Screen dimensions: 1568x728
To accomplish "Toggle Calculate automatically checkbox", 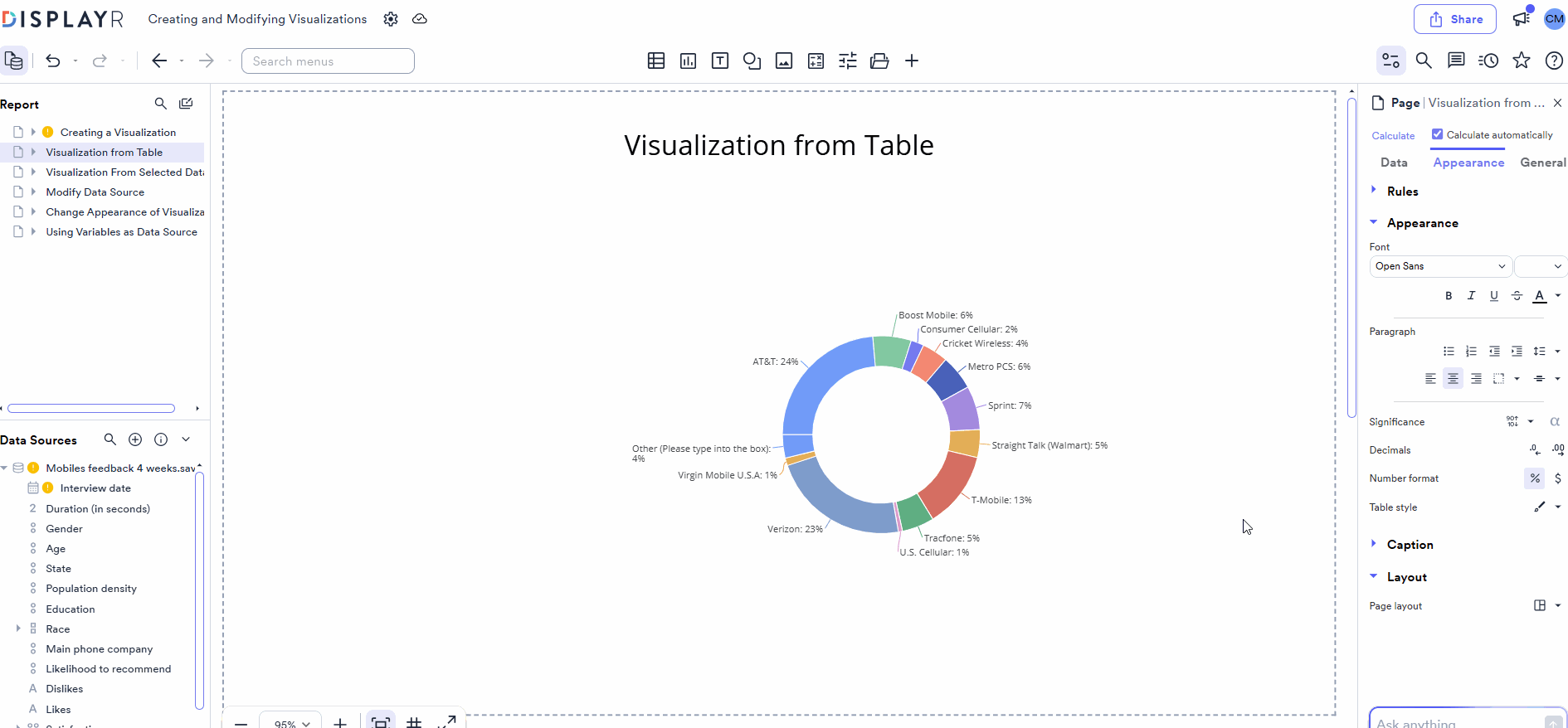I will tap(1438, 134).
